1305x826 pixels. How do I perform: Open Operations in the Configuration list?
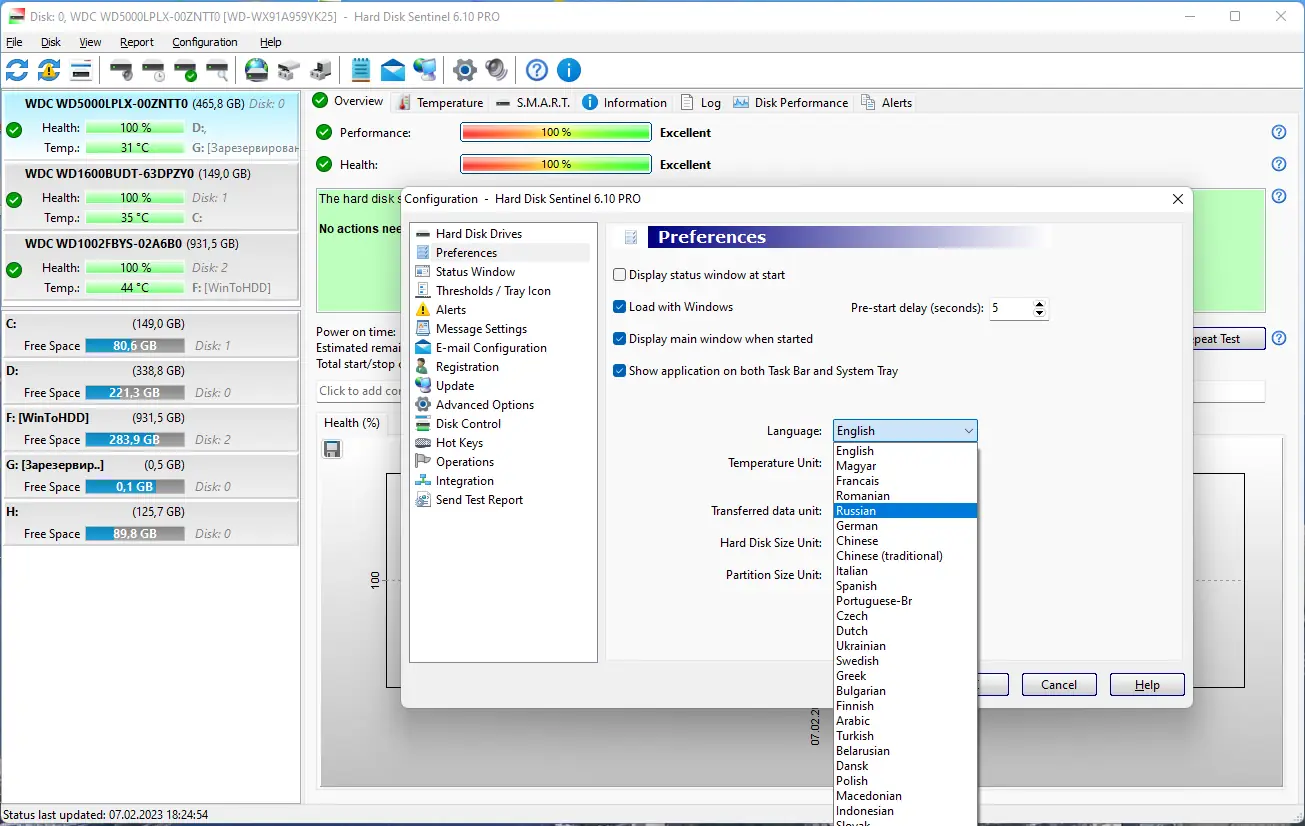click(465, 462)
